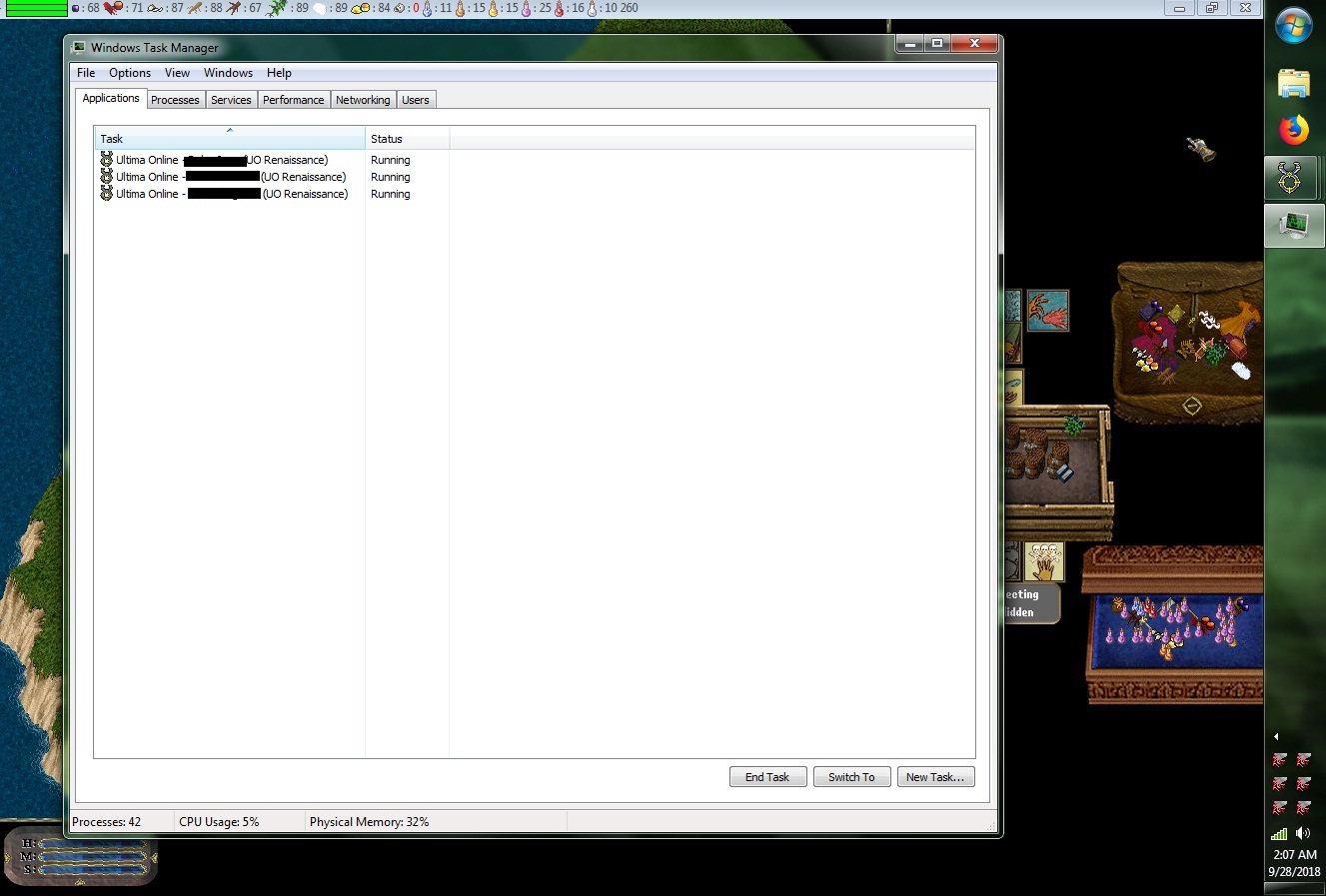
Task: Click Running status in first row
Action: point(391,160)
